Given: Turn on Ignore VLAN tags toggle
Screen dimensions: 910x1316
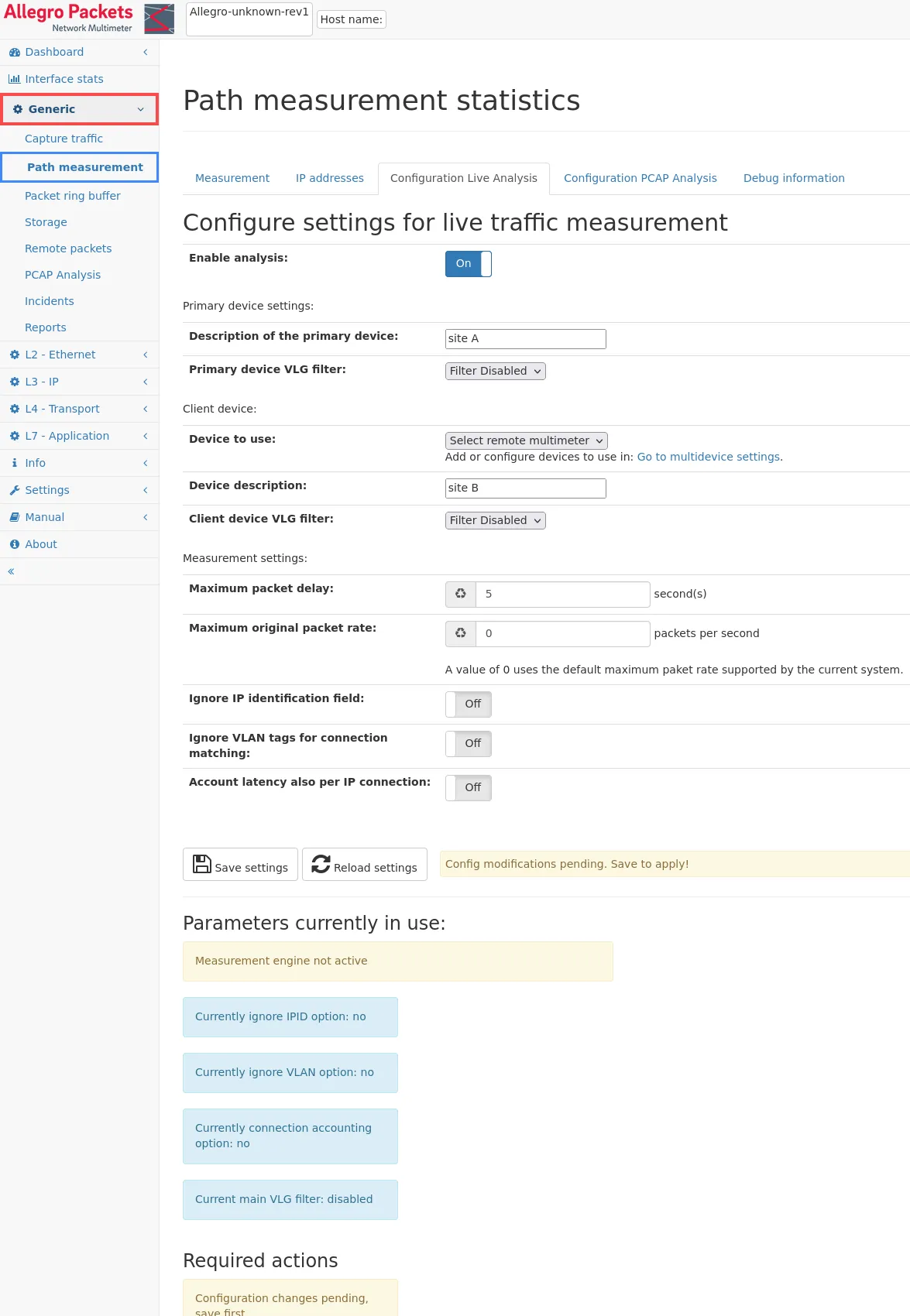Looking at the screenshot, I should tap(468, 744).
